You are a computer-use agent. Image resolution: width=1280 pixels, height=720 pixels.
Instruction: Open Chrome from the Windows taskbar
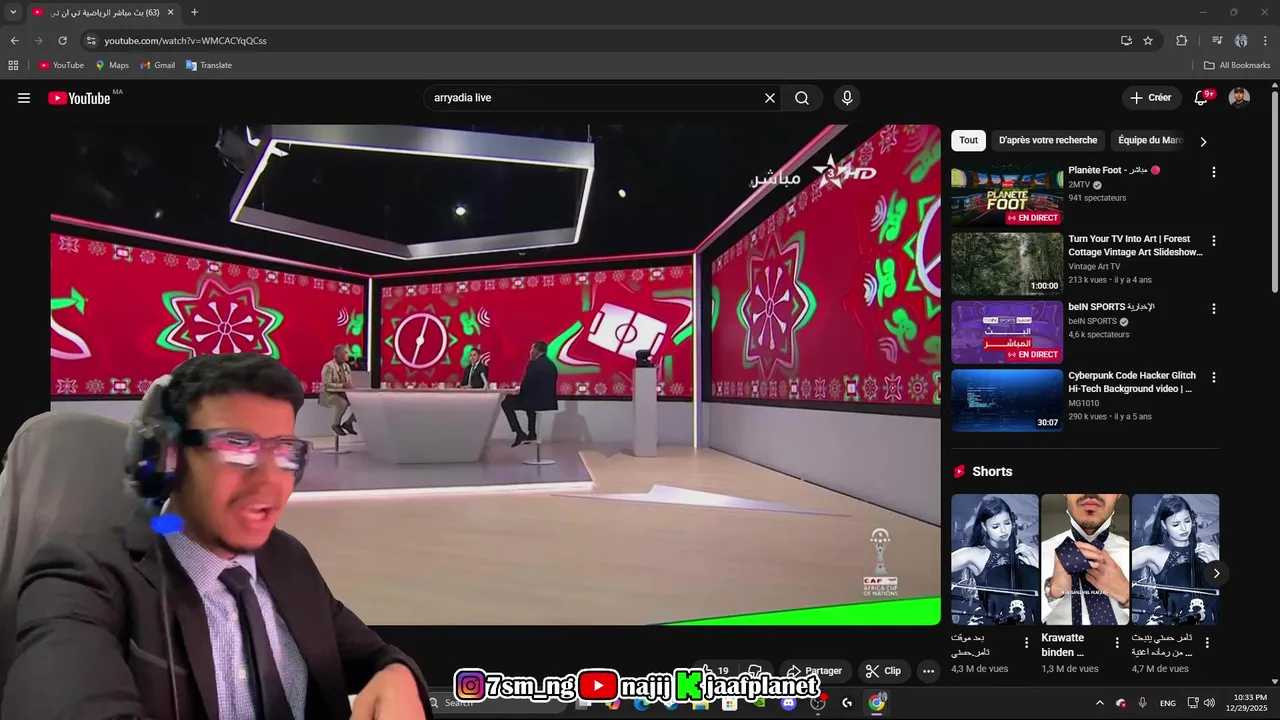click(877, 703)
